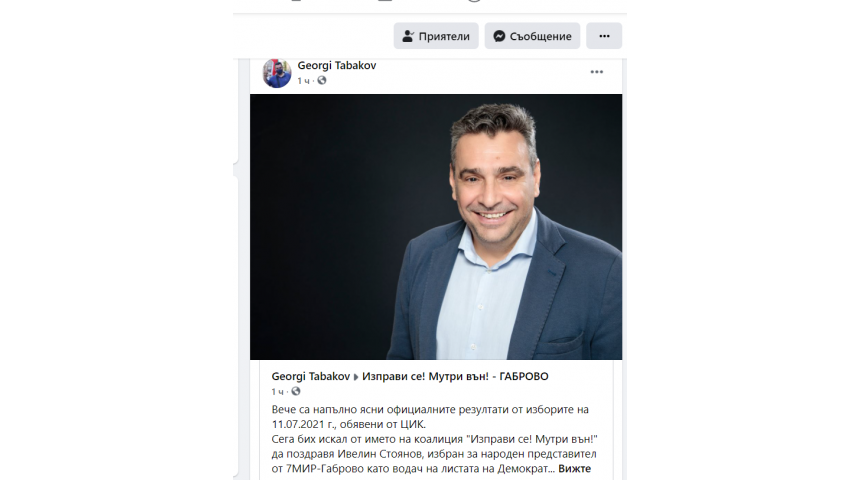Click Georgi Tabakov name in shared post
The height and width of the screenshot is (480, 860).
[x=310, y=376]
